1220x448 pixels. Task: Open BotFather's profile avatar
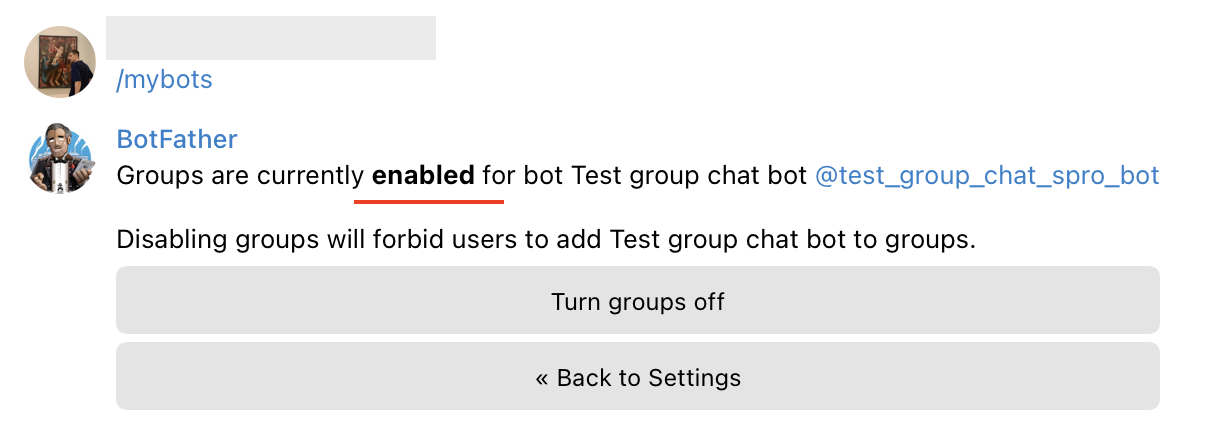(x=59, y=157)
